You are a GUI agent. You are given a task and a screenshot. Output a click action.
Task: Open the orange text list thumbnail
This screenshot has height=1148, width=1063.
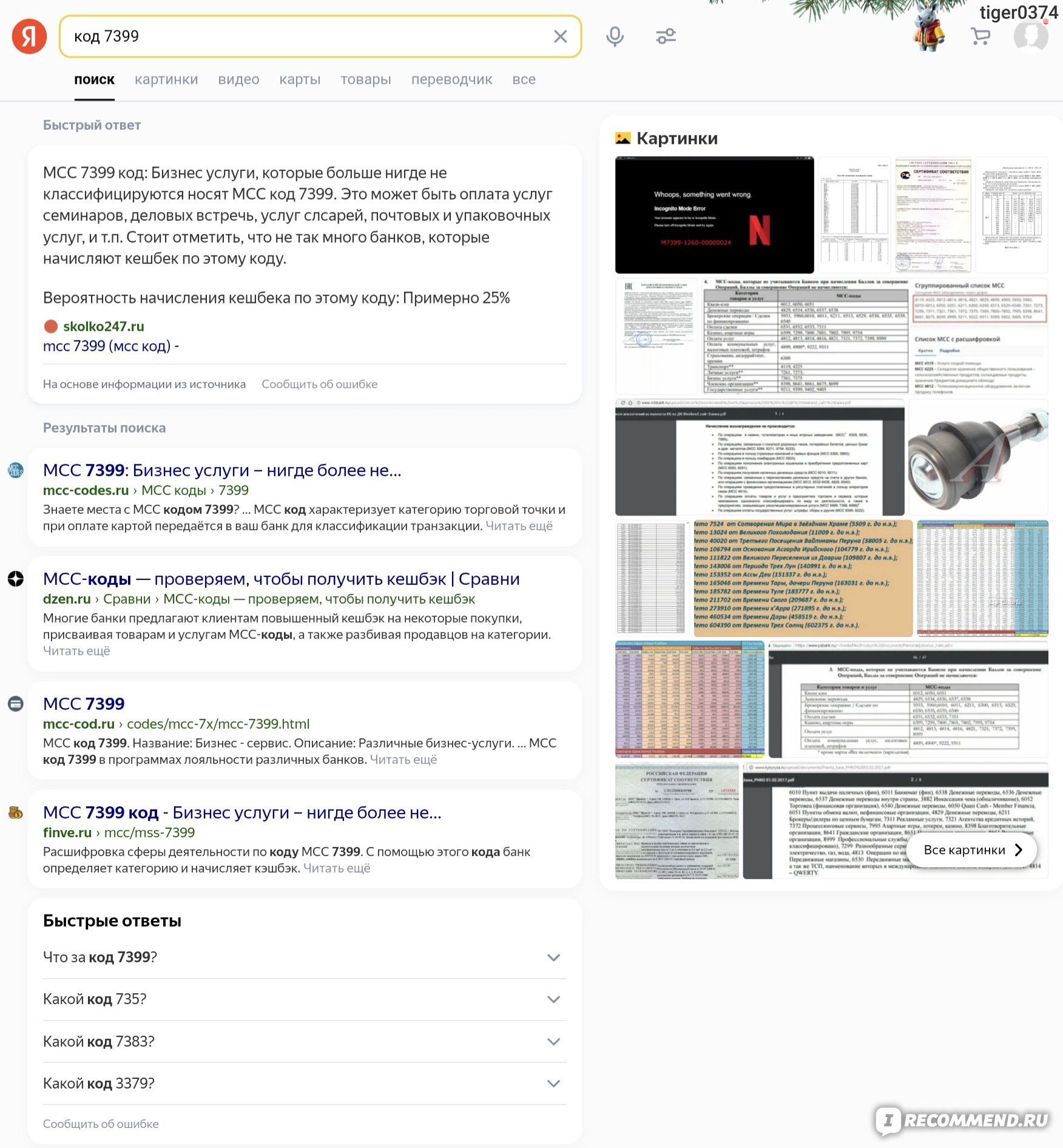click(803, 578)
